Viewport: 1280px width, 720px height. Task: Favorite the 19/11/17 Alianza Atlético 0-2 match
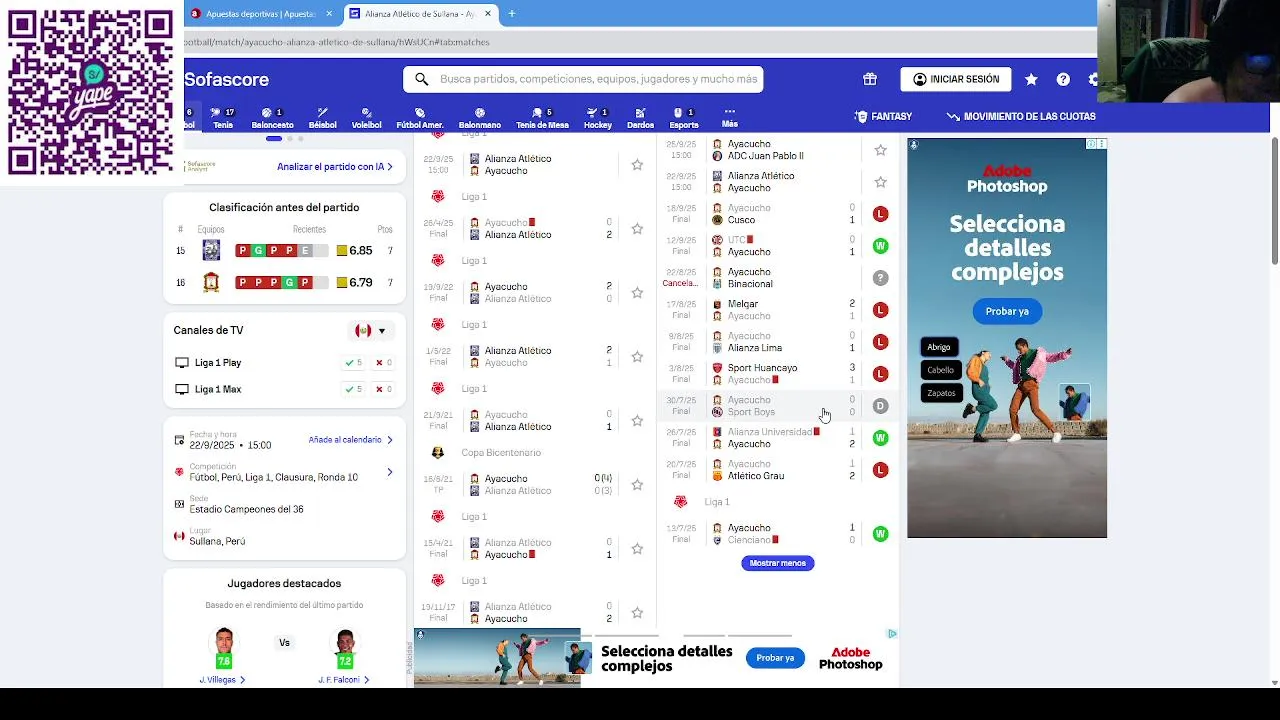pos(637,613)
